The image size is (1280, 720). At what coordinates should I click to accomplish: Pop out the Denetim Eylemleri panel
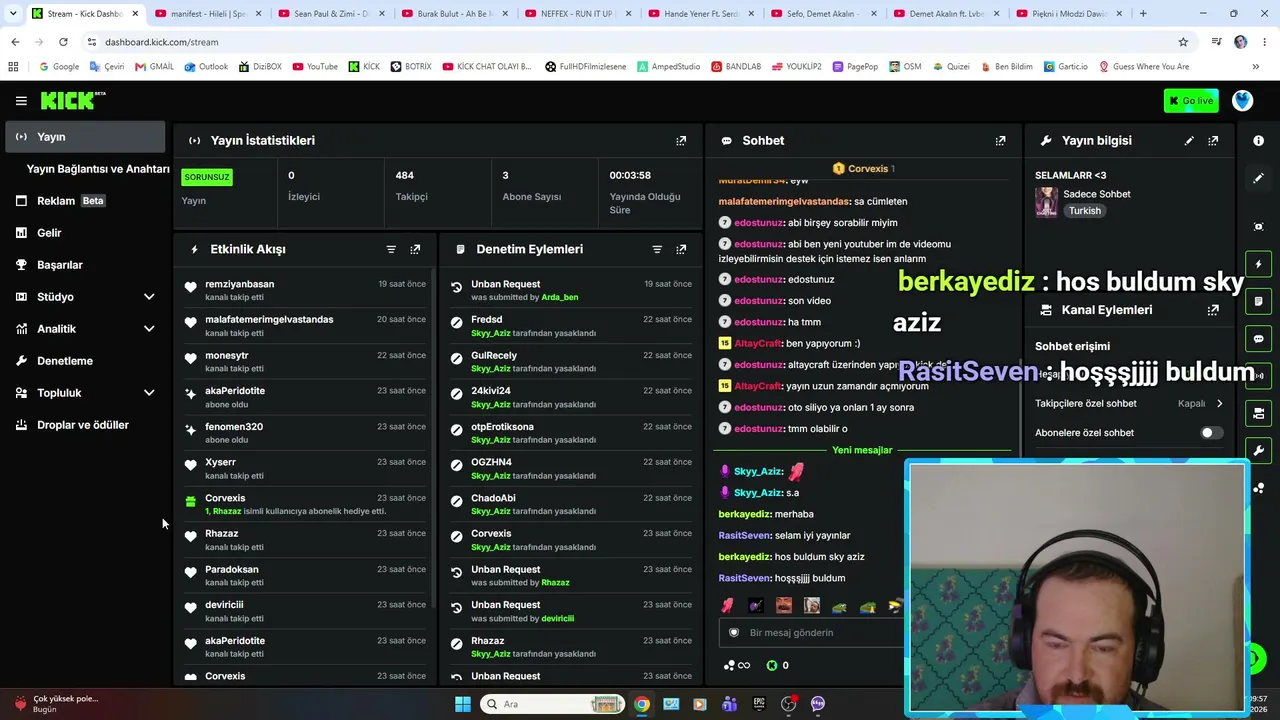(681, 249)
